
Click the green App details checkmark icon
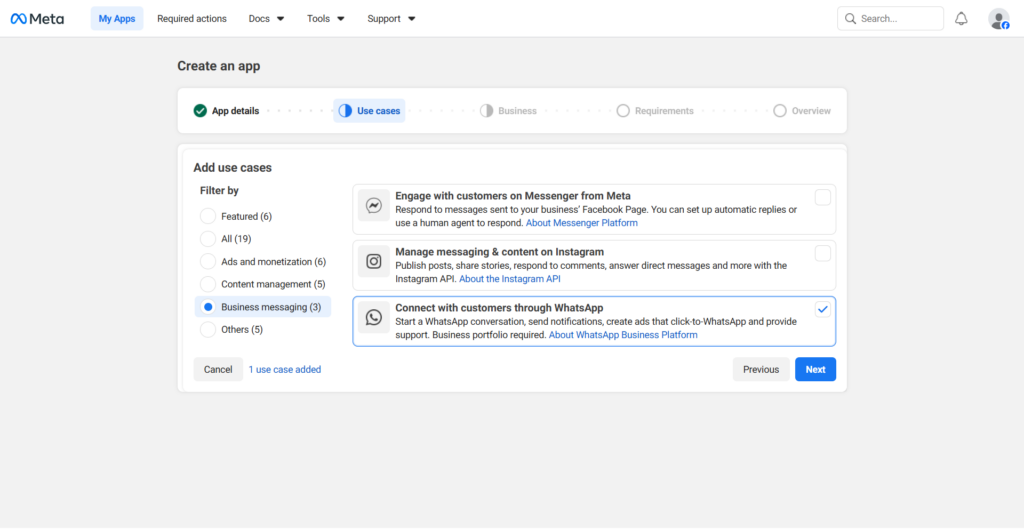[200, 111]
